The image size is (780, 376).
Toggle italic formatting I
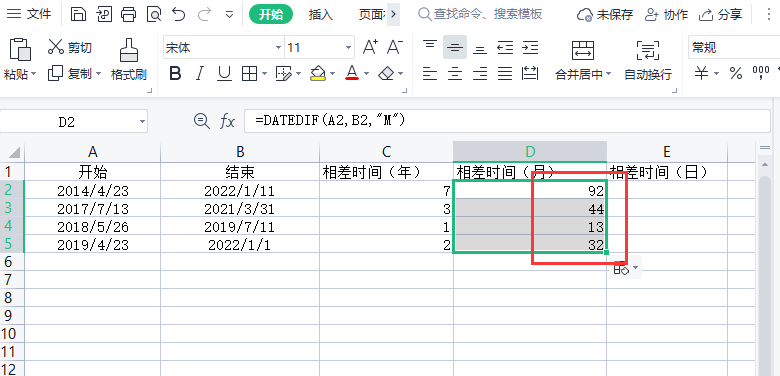[200, 74]
